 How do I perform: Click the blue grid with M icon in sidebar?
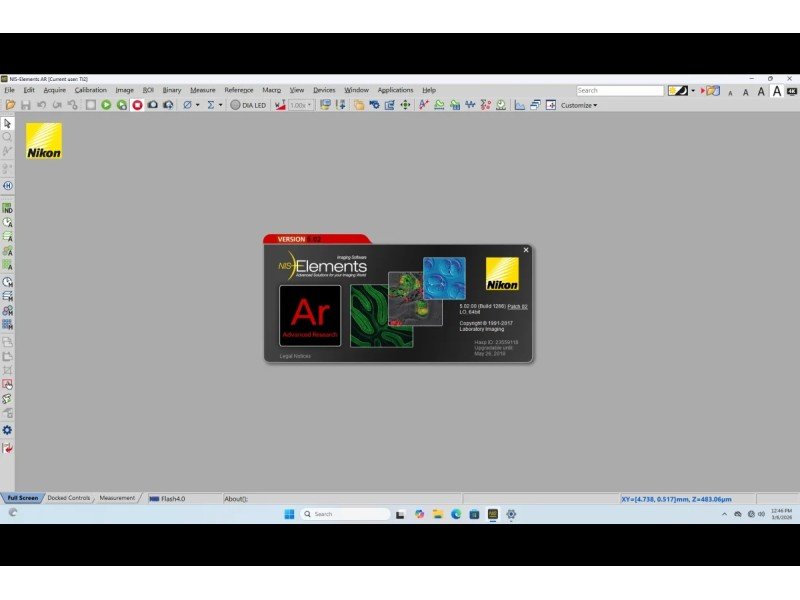[x=7, y=324]
